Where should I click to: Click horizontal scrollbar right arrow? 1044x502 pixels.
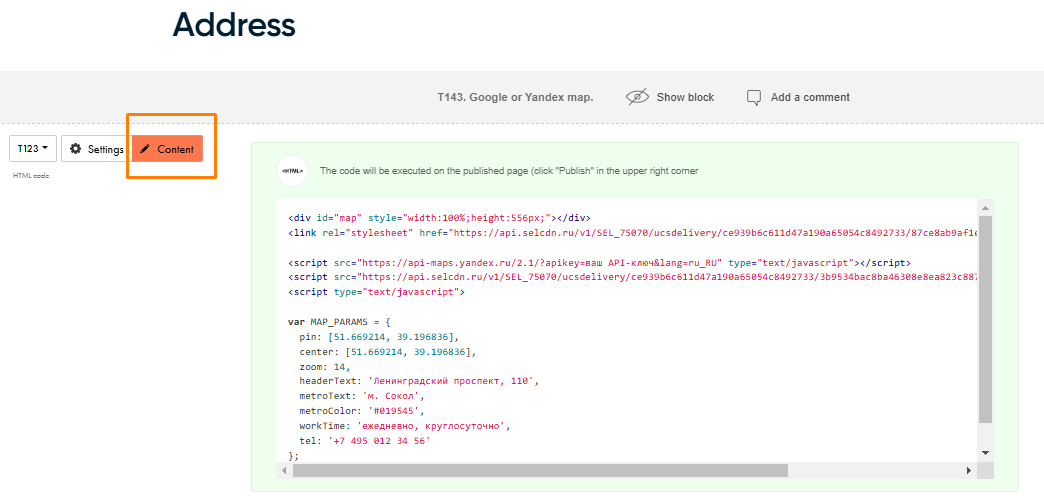coord(969,471)
